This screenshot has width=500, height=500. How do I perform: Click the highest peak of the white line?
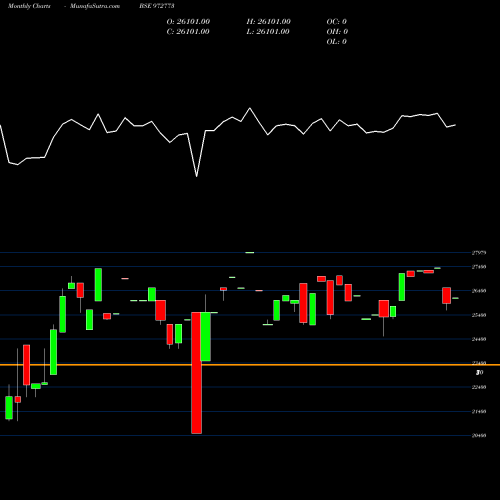[250, 108]
